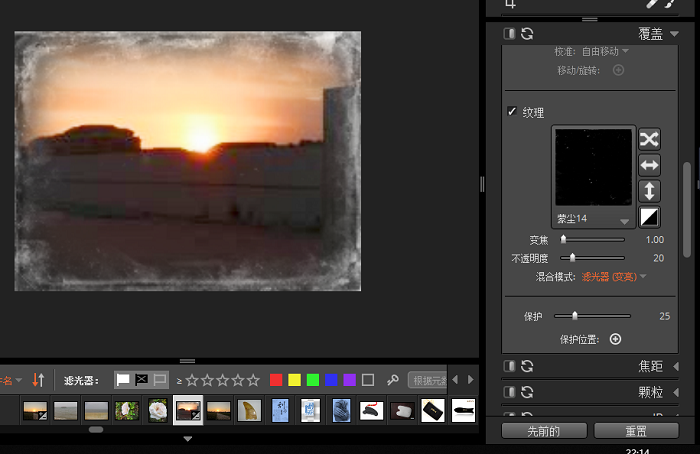Click the randomize texture shuffle icon
Viewport: 700px width, 454px height.
(x=649, y=139)
